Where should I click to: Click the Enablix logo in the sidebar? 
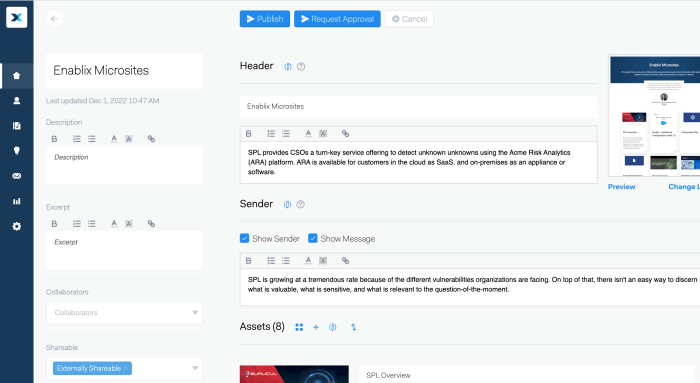tap(17, 17)
